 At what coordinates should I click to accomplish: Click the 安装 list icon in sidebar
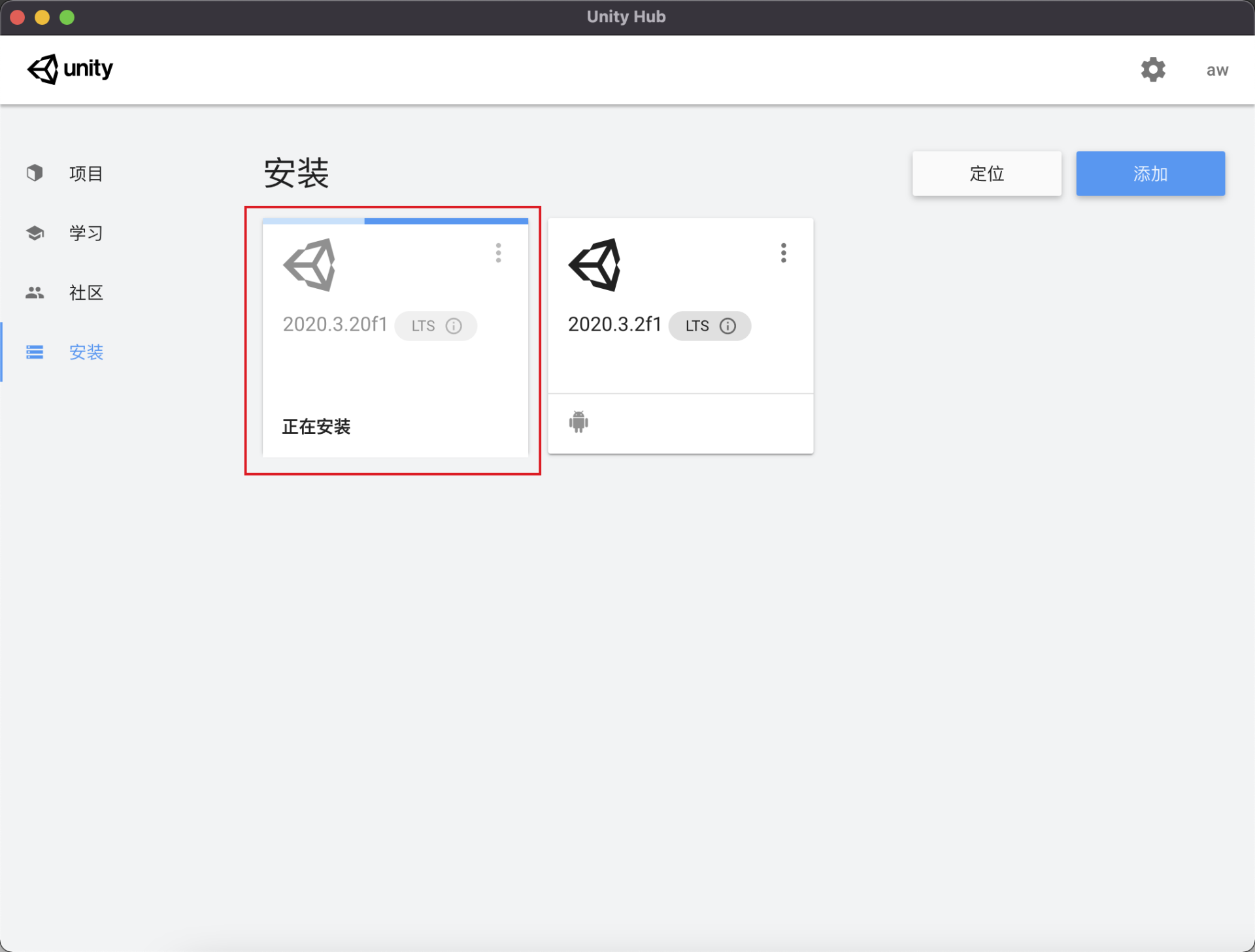click(x=35, y=352)
